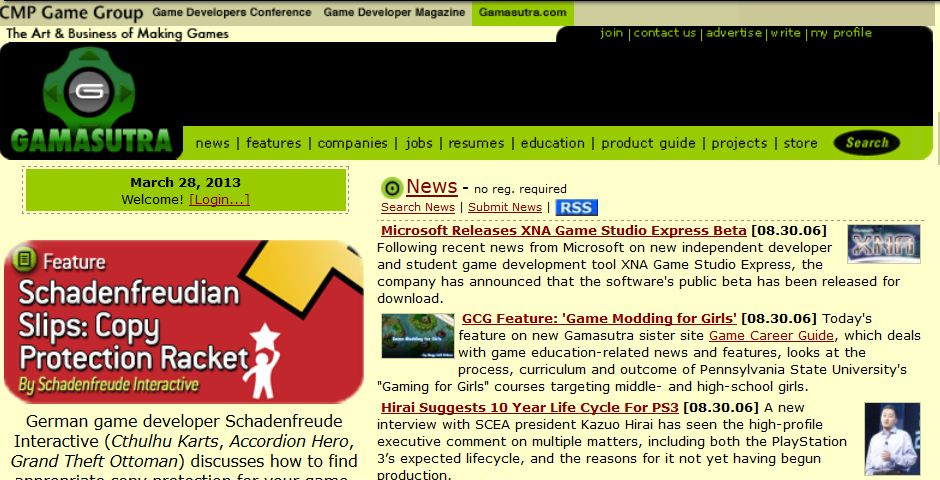
Task: Open the Schadenfreudian Slips feature banner
Action: 183,321
